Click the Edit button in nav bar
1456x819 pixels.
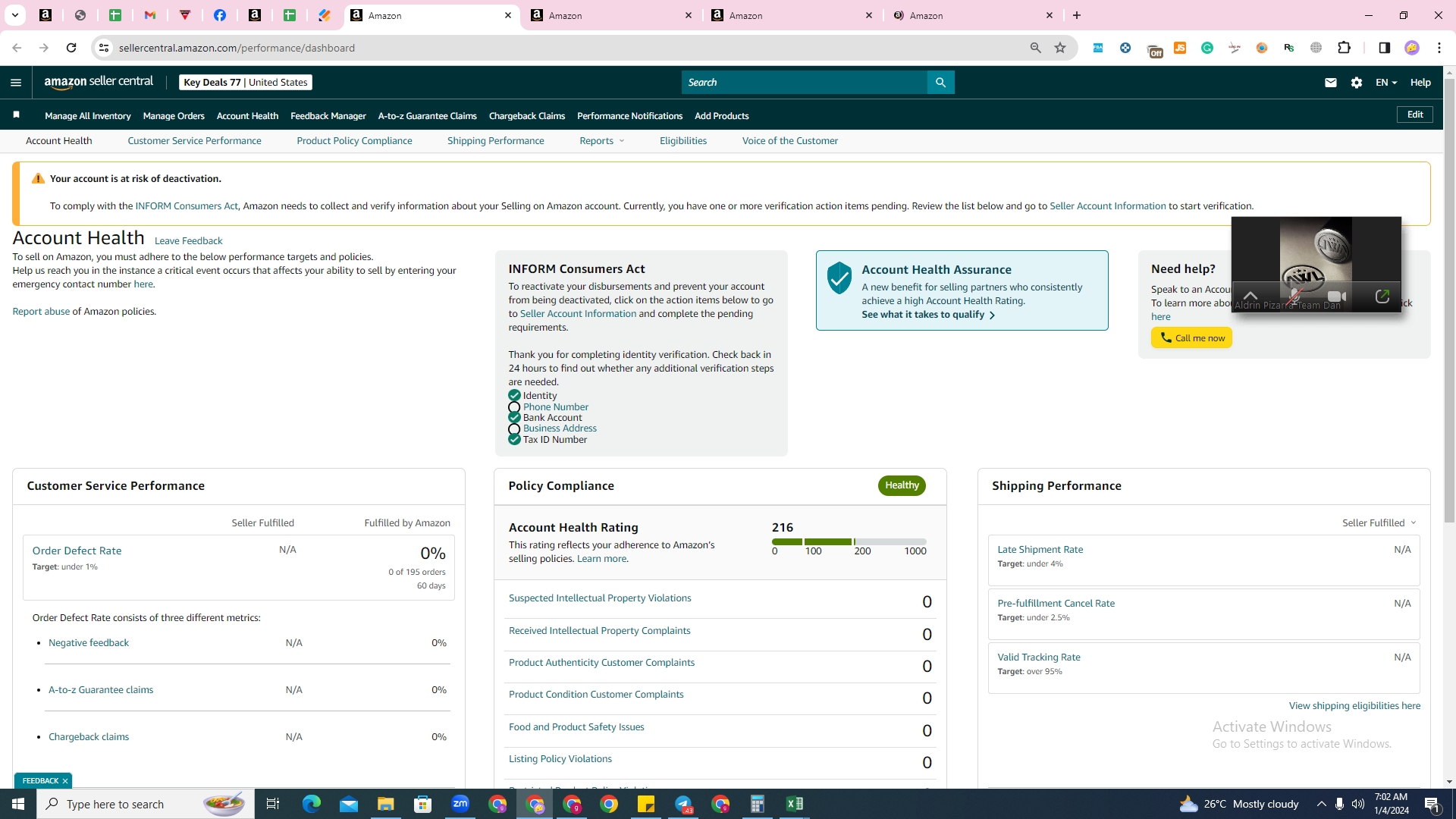1415,115
